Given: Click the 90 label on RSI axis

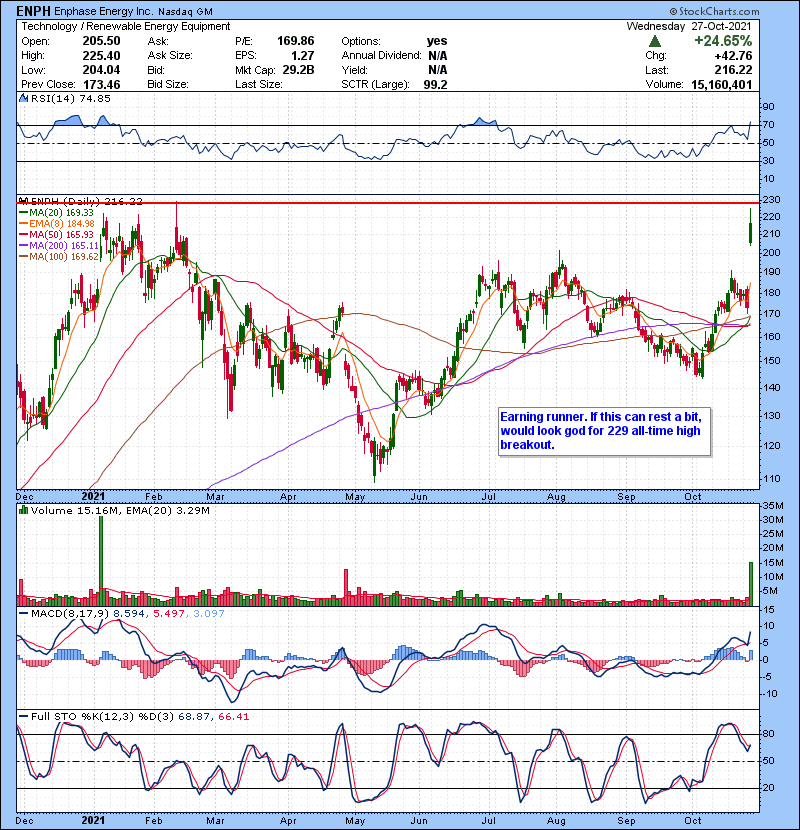Looking at the screenshot, I should [768, 107].
